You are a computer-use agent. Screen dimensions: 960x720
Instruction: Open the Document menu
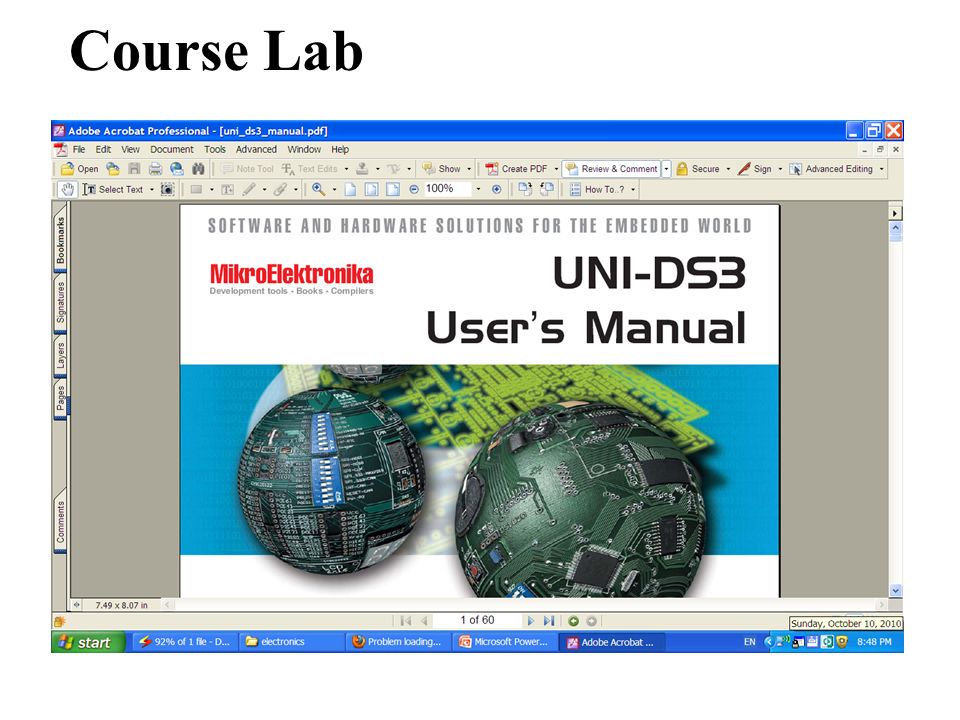tap(171, 149)
